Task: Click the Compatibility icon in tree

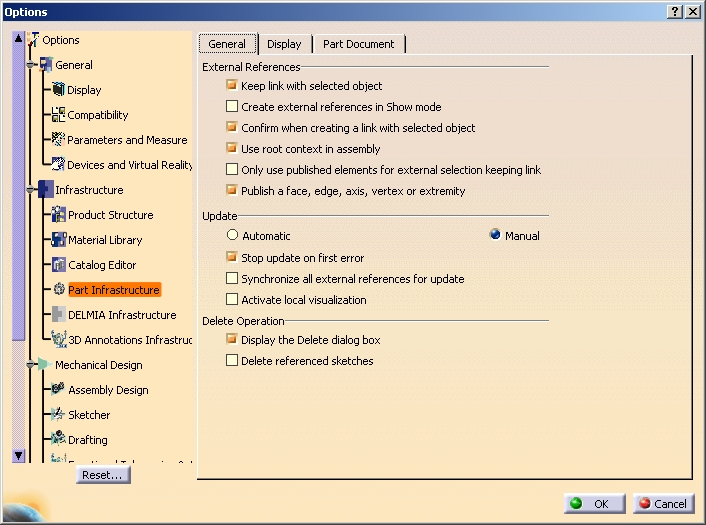Action: (59, 114)
